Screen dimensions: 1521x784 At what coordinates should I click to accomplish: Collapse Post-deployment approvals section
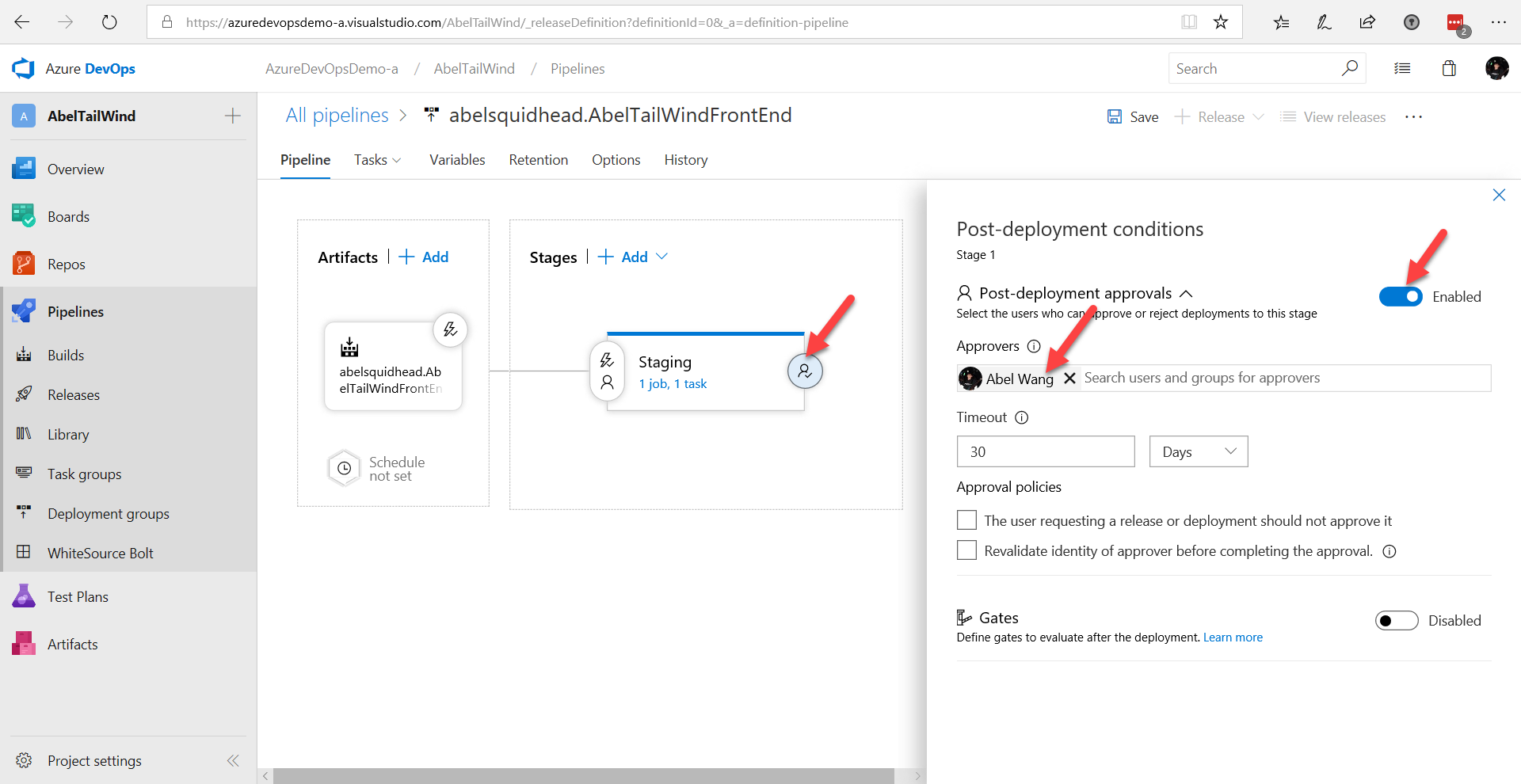[1186, 294]
